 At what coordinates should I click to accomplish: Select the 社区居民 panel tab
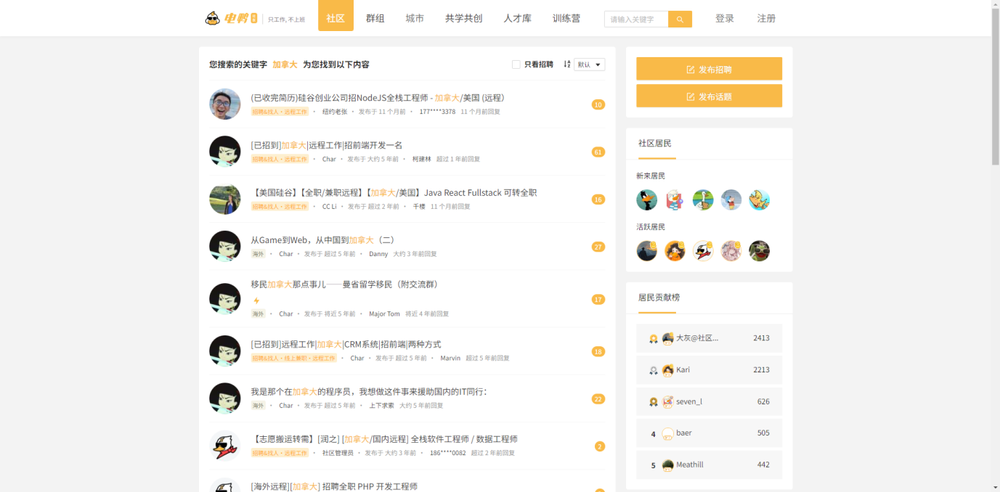pos(655,144)
